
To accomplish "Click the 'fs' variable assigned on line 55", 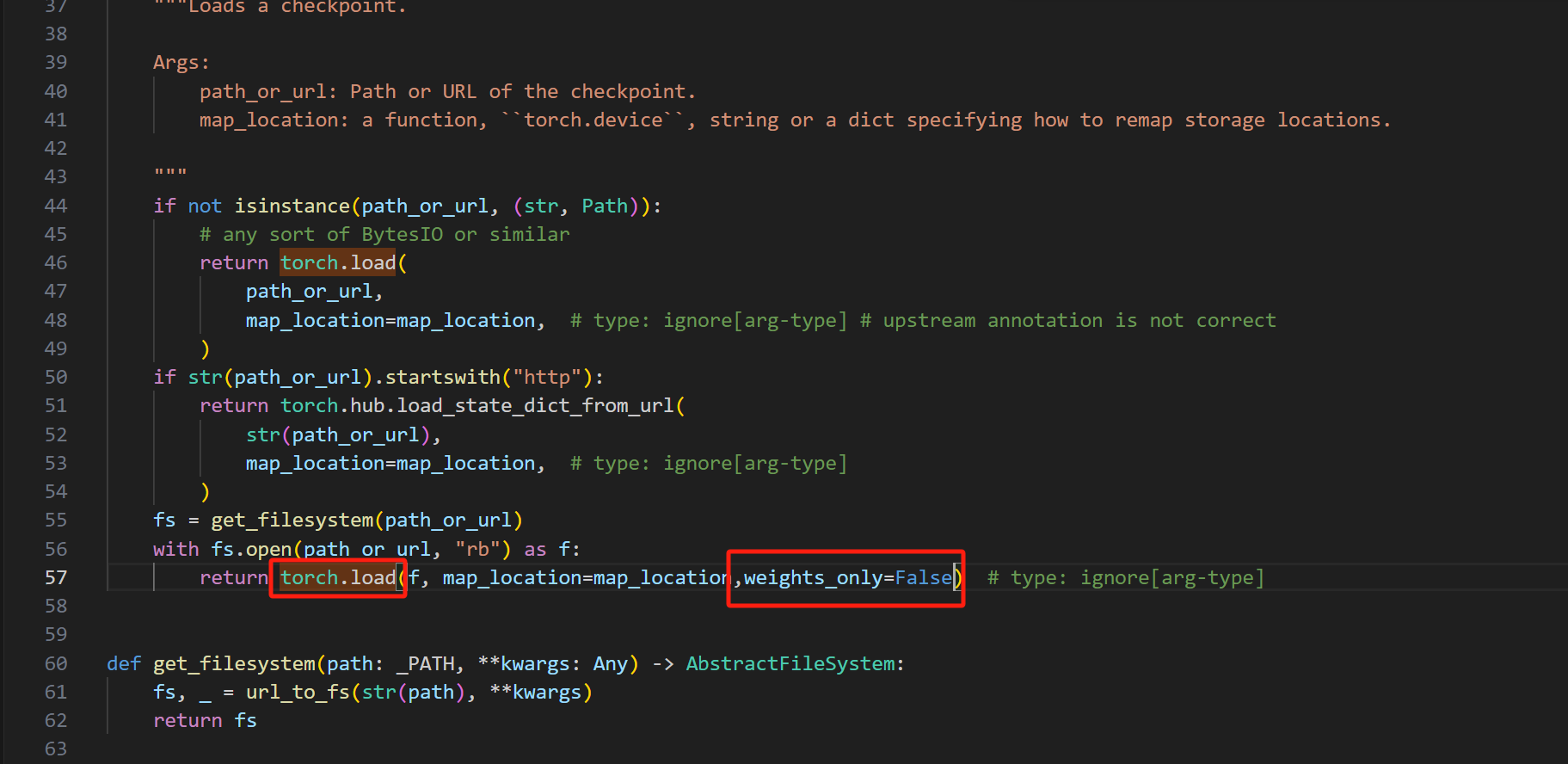I will tap(164, 520).
